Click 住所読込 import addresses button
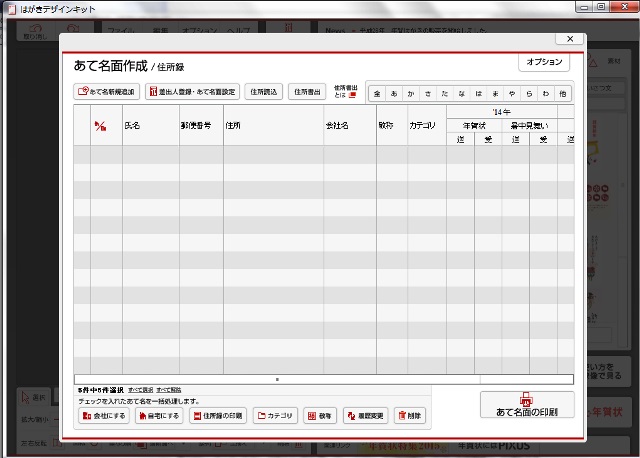The image size is (640, 458). click(264, 92)
